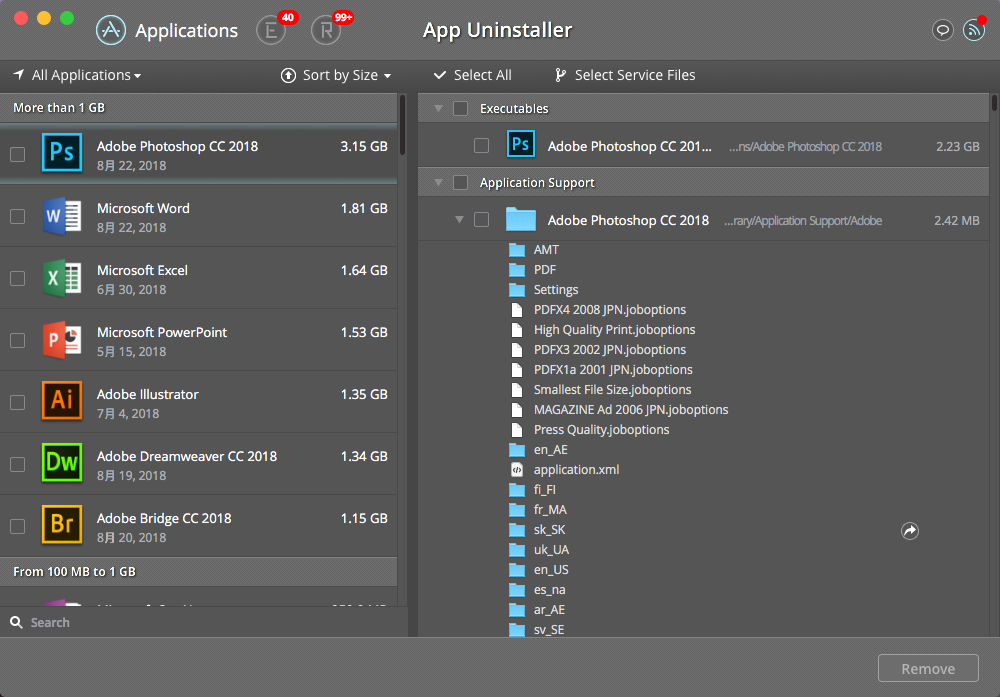Screen dimensions: 1000x697
Task: Click Select Service Files
Action: [x=625, y=75]
